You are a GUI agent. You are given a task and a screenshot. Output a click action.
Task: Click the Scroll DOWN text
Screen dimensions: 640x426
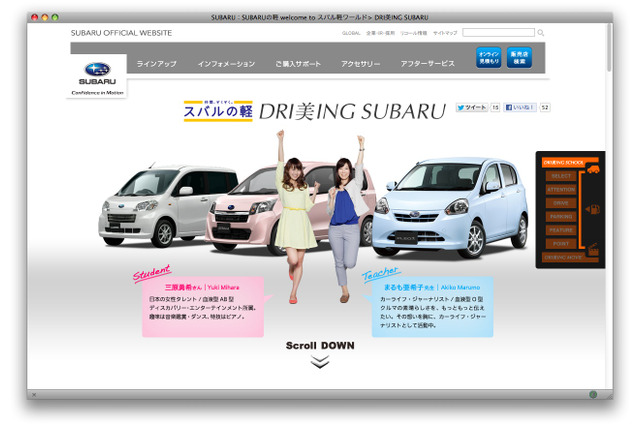click(320, 346)
